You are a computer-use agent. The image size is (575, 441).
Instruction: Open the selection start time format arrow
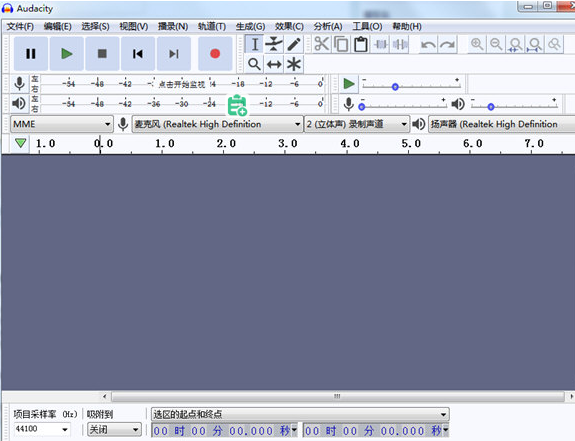[x=294, y=430]
